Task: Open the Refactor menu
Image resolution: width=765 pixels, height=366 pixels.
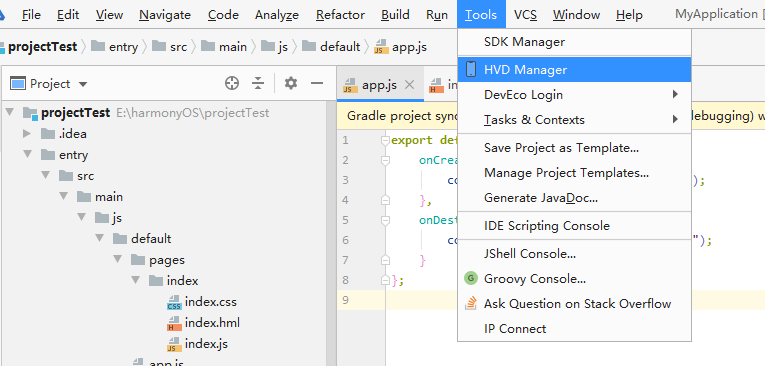Action: 340,15
